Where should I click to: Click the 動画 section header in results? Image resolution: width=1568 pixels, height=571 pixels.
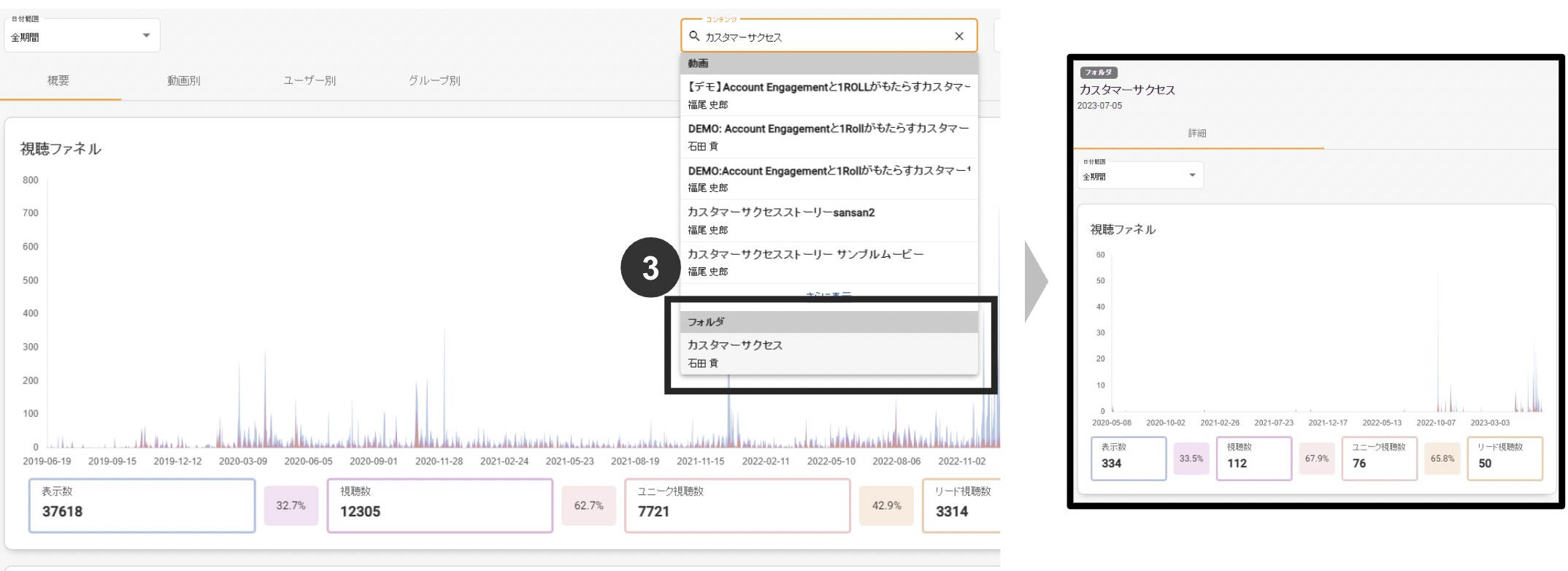[829, 64]
